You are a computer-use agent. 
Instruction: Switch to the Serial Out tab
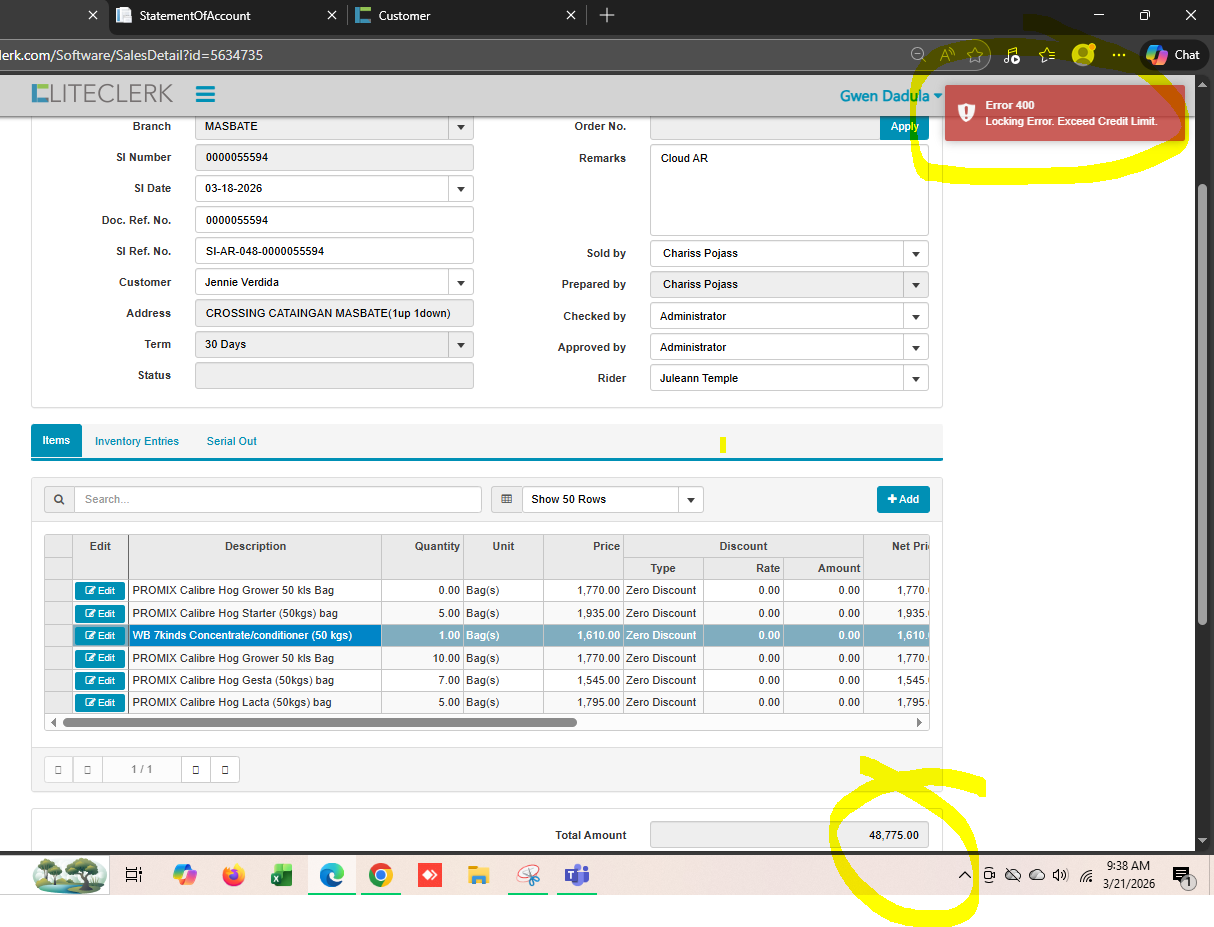click(x=232, y=441)
